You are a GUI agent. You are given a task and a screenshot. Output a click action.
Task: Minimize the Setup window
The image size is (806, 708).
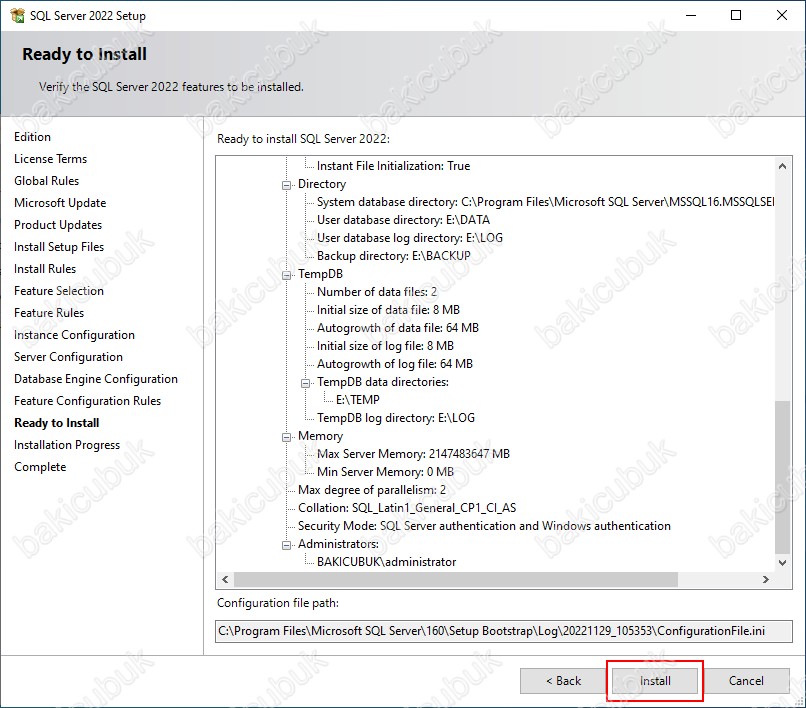point(691,15)
